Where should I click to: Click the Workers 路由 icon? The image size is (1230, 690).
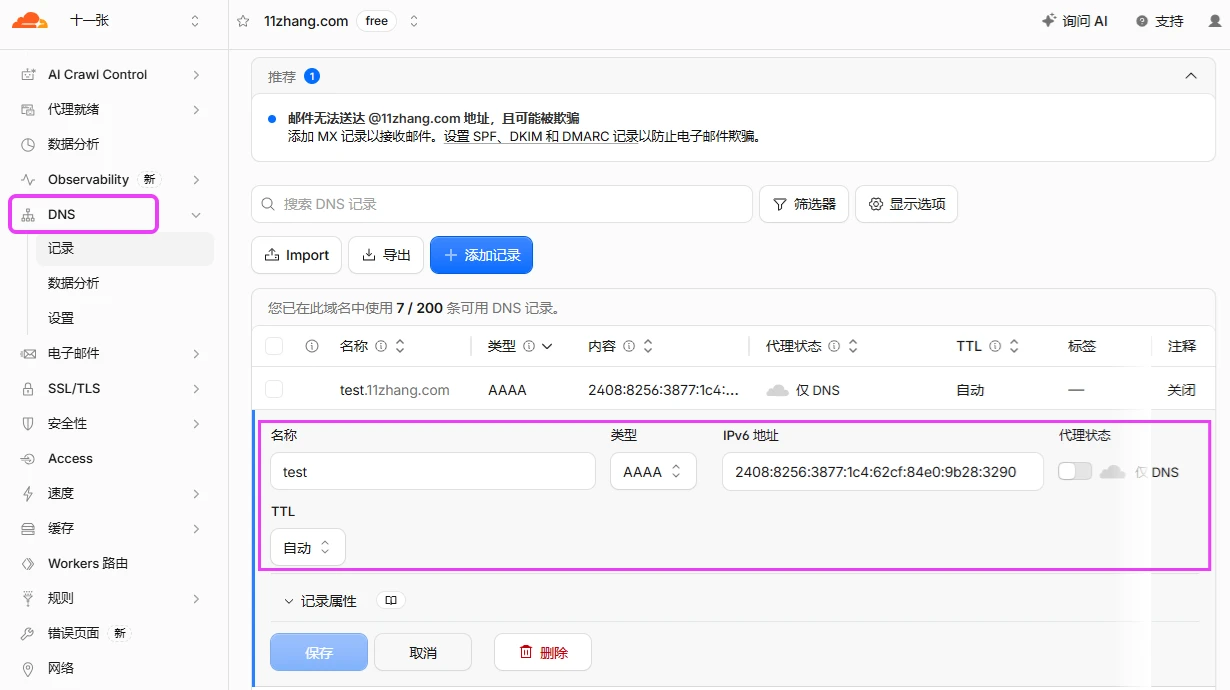[x=28, y=564]
